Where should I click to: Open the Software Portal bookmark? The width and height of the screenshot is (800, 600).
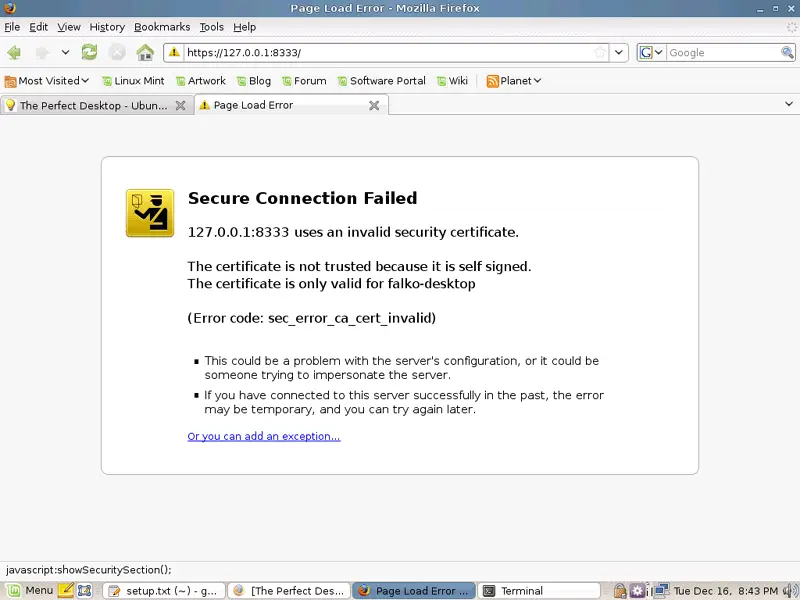[x=382, y=81]
